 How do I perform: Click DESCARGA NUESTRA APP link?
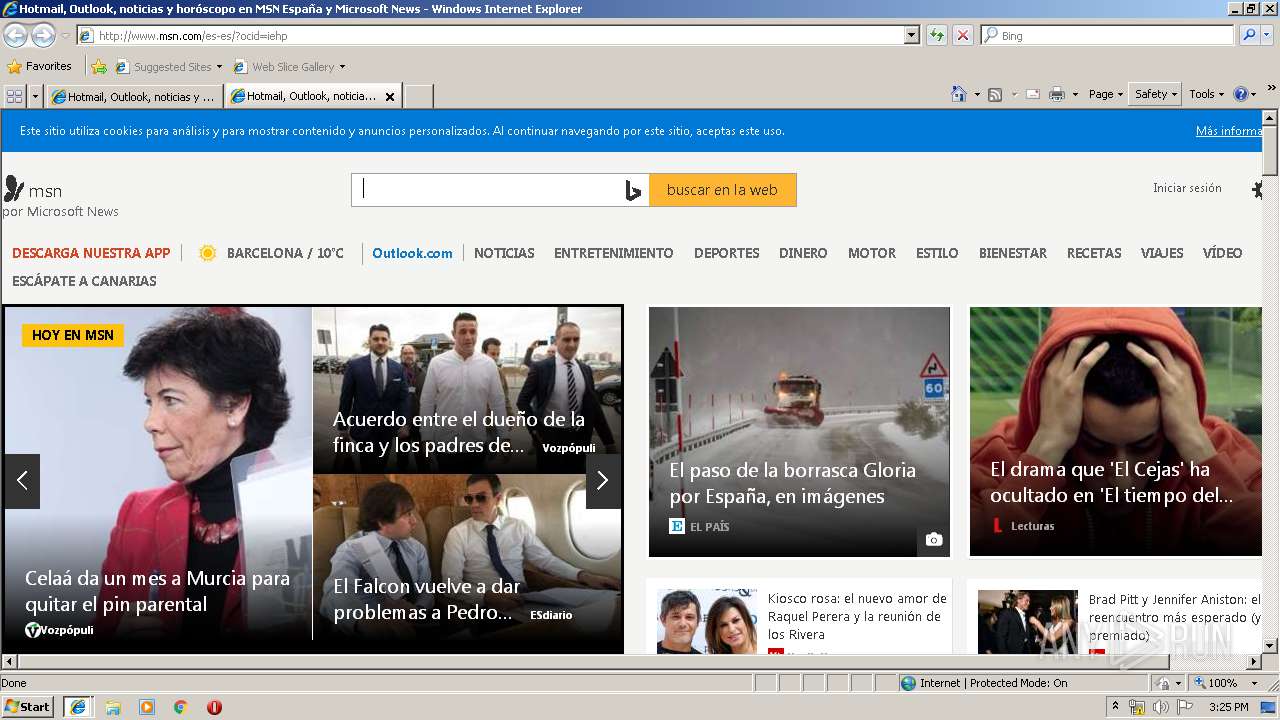tap(91, 253)
